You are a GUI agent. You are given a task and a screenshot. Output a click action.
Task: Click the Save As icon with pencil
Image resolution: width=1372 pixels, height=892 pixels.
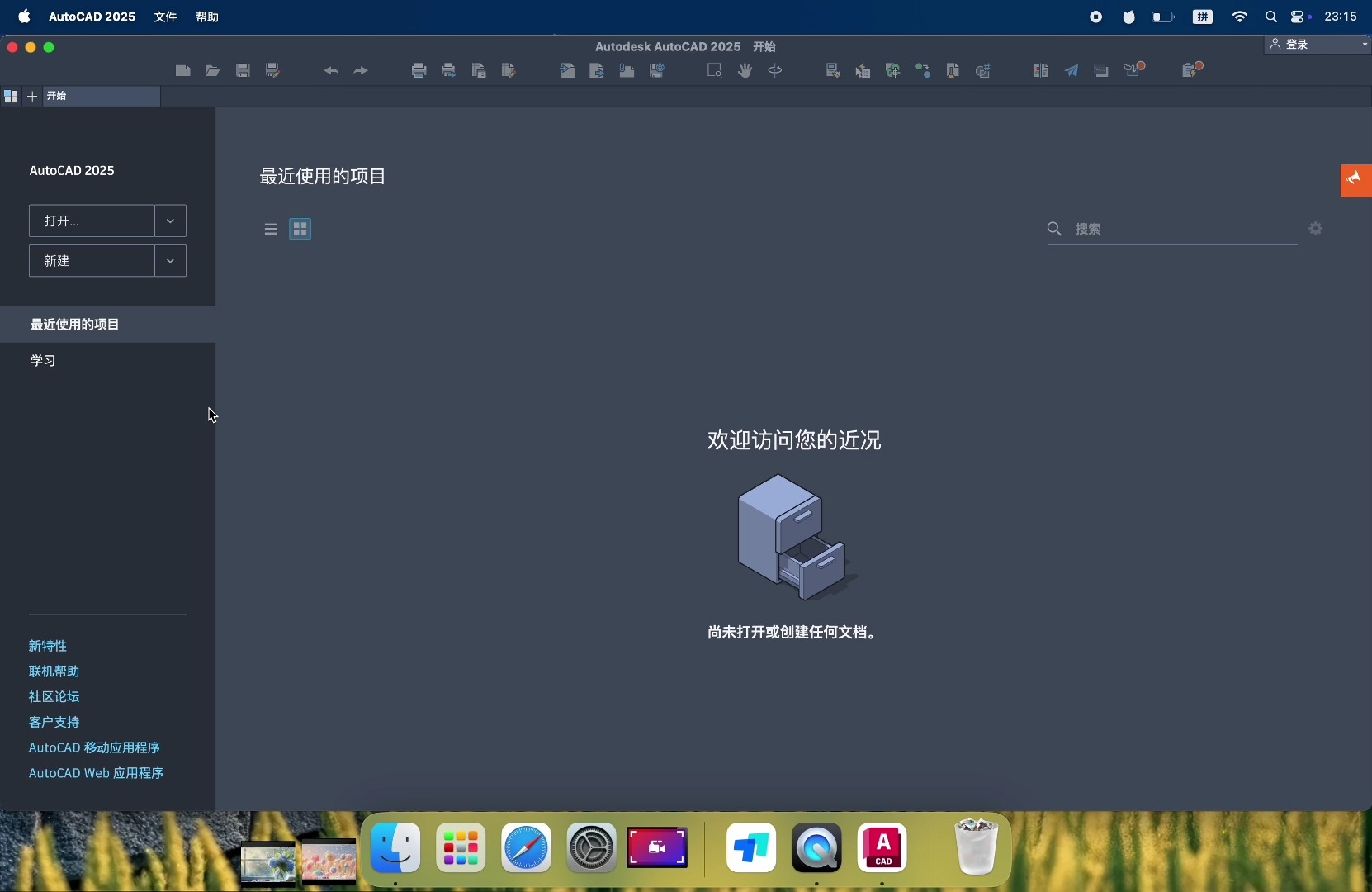(273, 71)
